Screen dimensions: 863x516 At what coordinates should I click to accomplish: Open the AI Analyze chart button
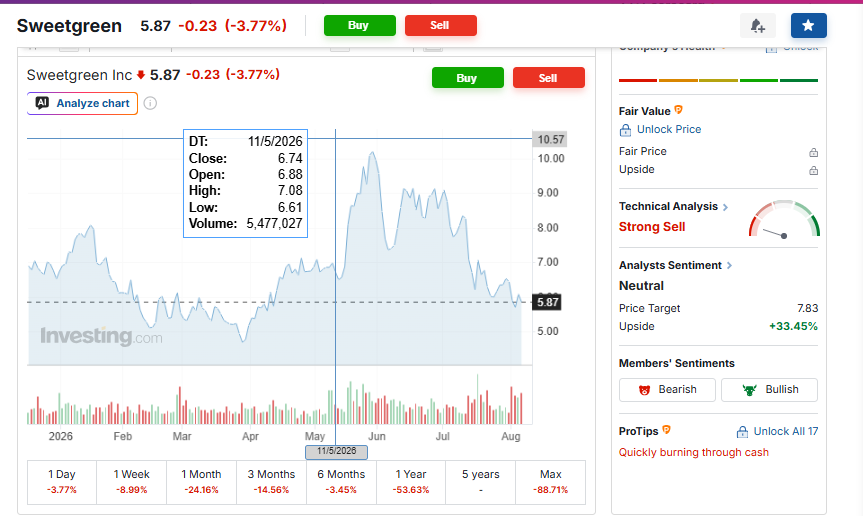[83, 103]
